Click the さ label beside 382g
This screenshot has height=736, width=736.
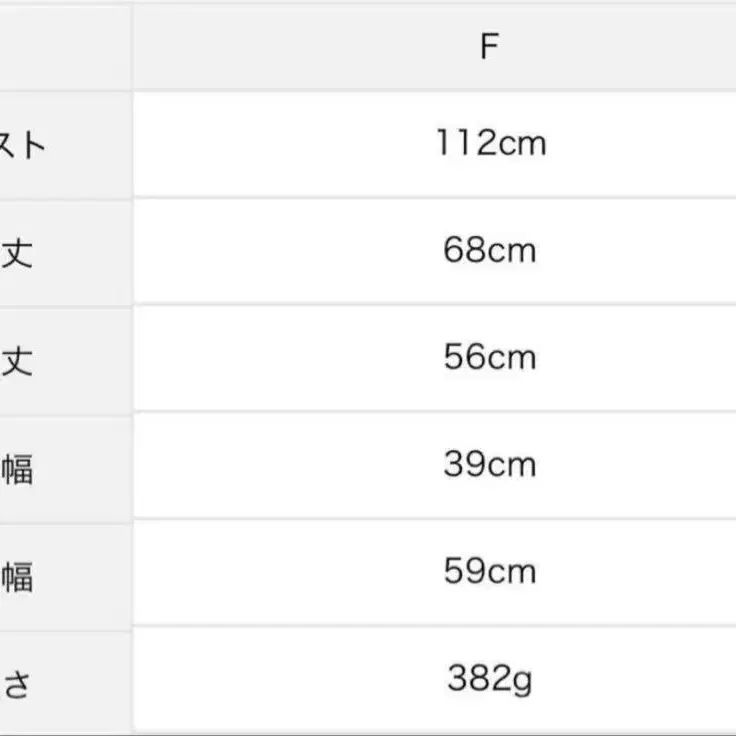point(17,682)
